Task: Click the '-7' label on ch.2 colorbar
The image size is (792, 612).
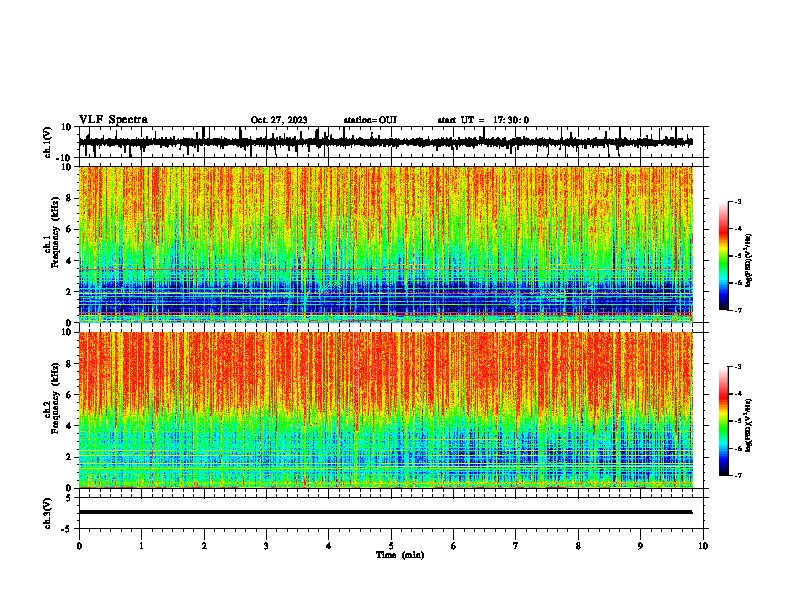Action: tap(737, 475)
